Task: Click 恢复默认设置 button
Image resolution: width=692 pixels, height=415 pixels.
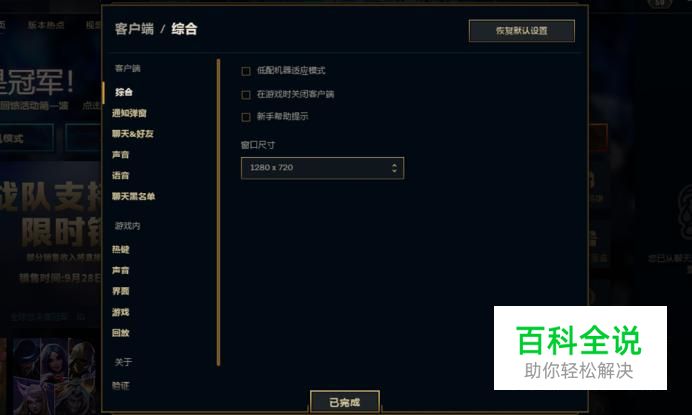Action: [522, 30]
